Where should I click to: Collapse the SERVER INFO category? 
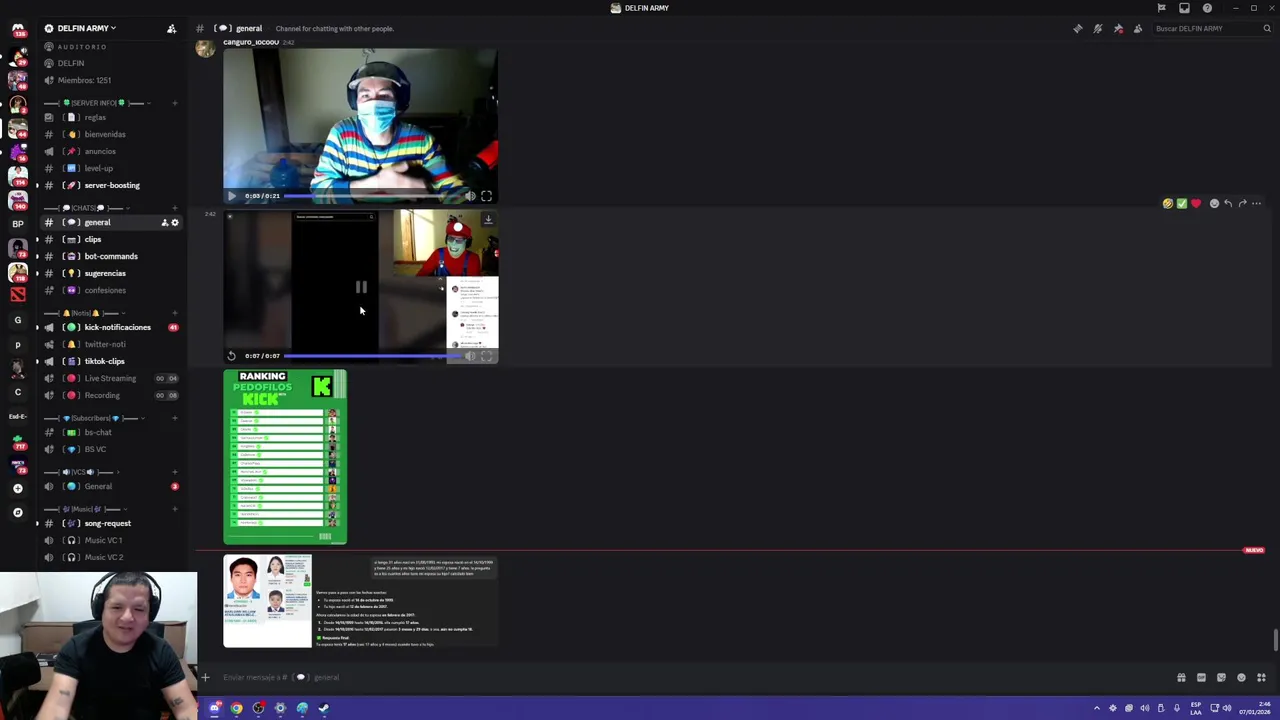click(98, 103)
